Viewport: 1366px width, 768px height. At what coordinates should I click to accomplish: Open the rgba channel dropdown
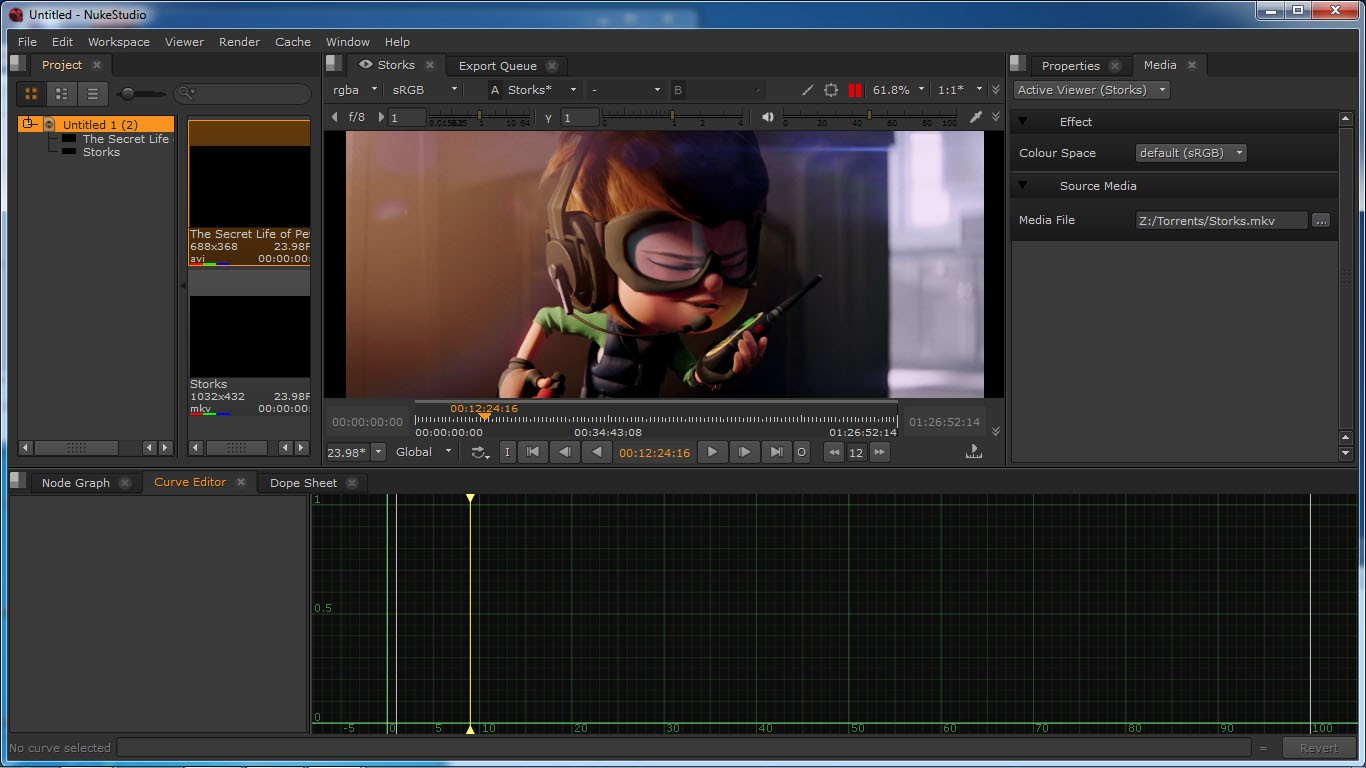[354, 90]
